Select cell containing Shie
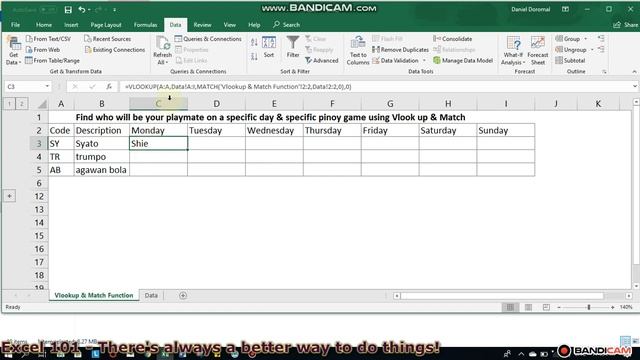This screenshot has height=360, width=640. pos(158,144)
